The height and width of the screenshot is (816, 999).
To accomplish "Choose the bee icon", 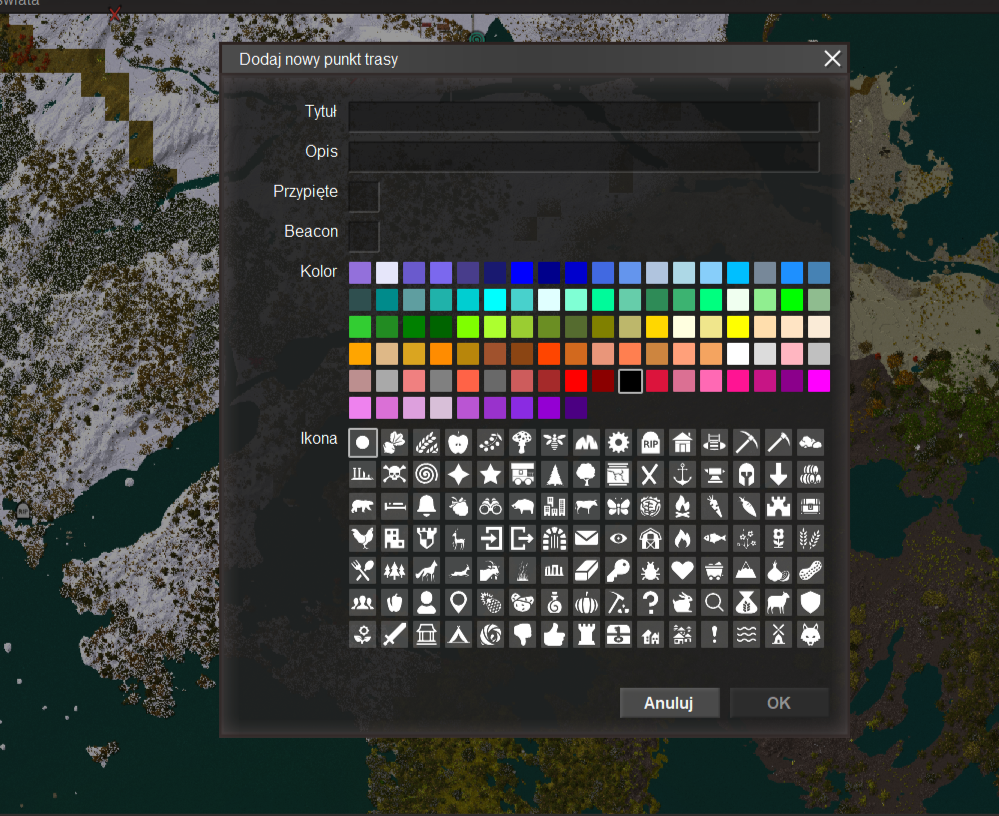I will (x=554, y=441).
